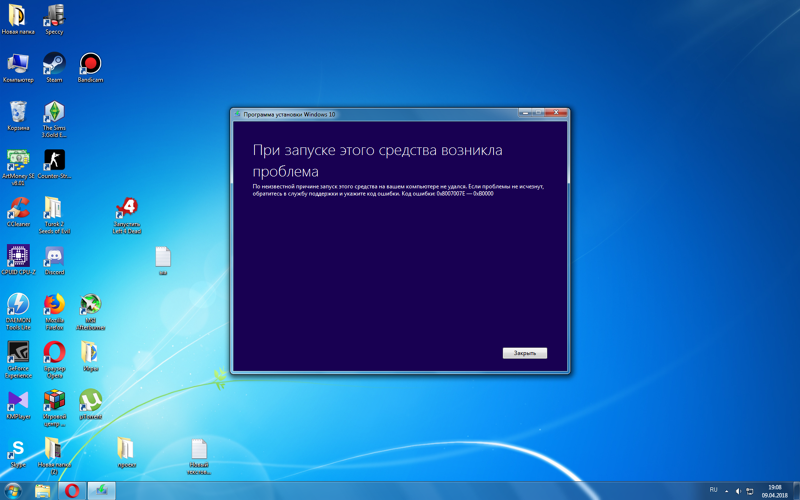The height and width of the screenshot is (500, 800).
Task: Launch Mozilla Firefox desktop shortcut
Action: 54,311
